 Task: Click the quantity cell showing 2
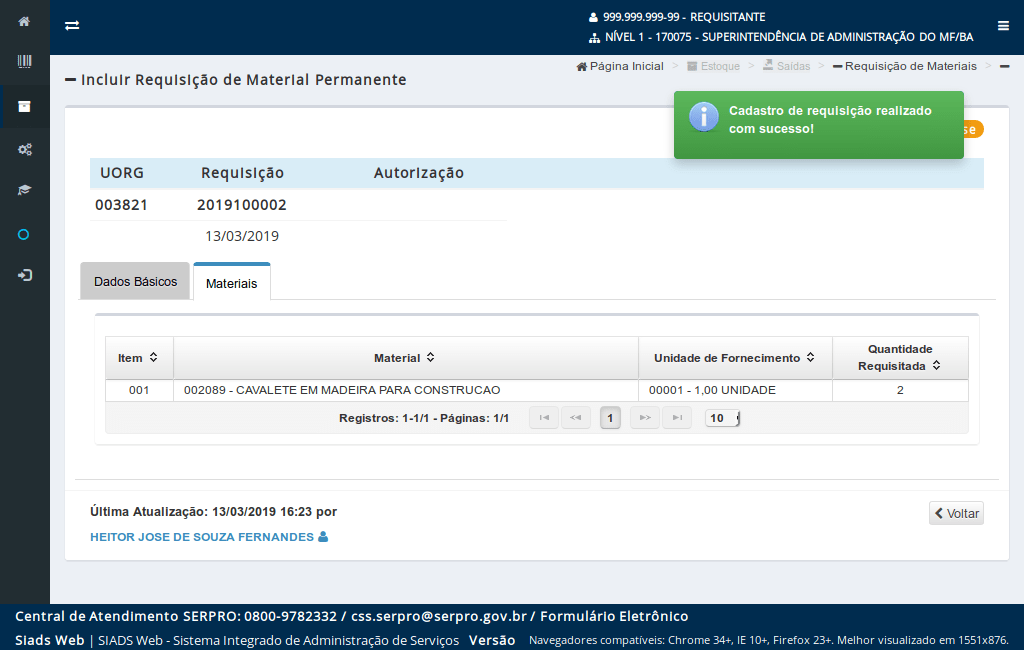[900, 390]
